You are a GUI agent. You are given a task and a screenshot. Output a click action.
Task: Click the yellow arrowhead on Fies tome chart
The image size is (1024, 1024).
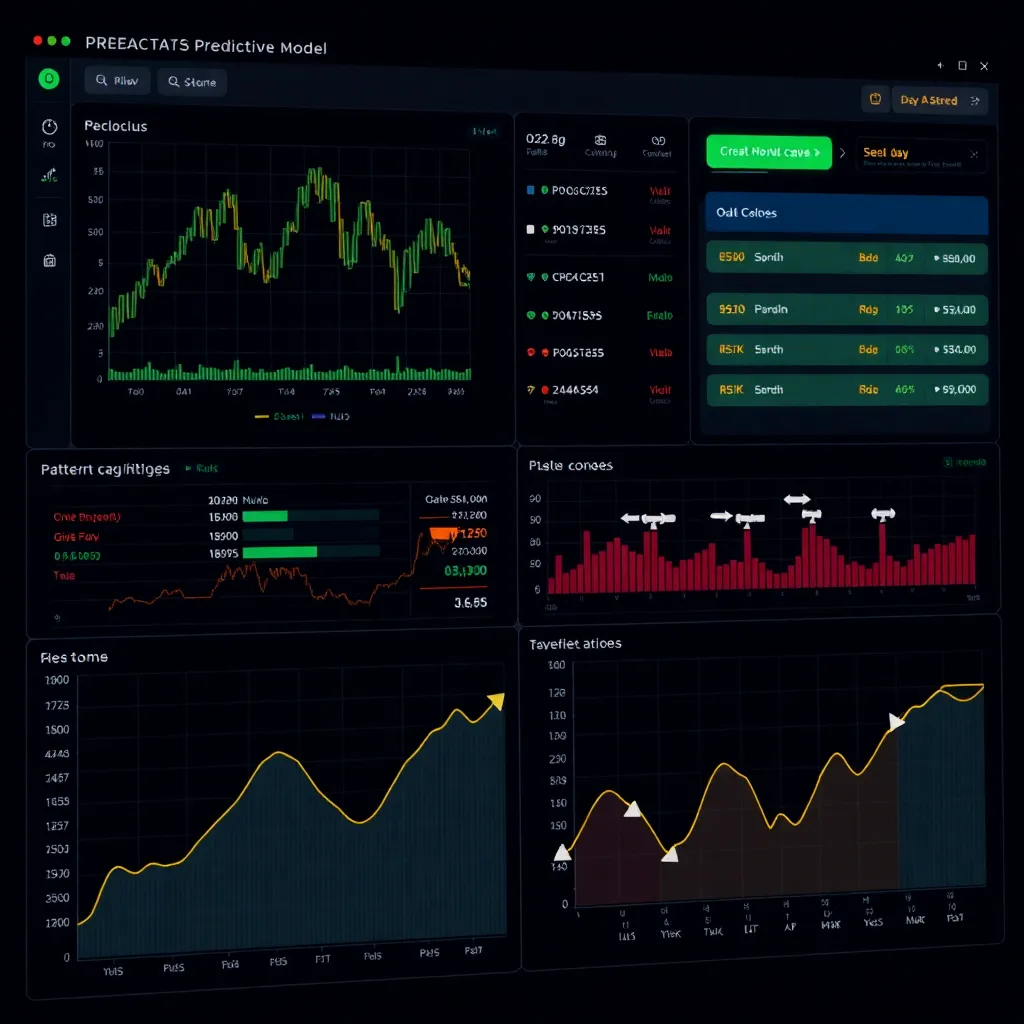coord(495,702)
